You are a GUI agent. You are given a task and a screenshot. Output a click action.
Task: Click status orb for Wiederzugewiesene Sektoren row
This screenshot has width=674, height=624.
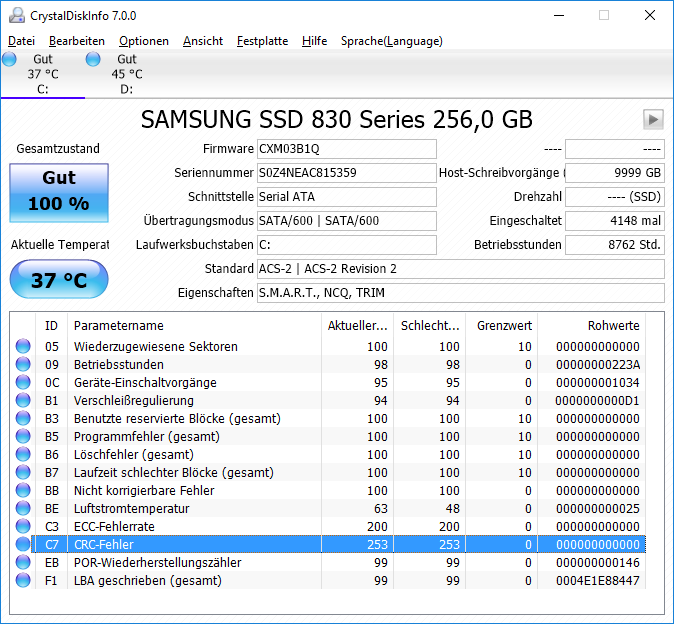point(23,346)
